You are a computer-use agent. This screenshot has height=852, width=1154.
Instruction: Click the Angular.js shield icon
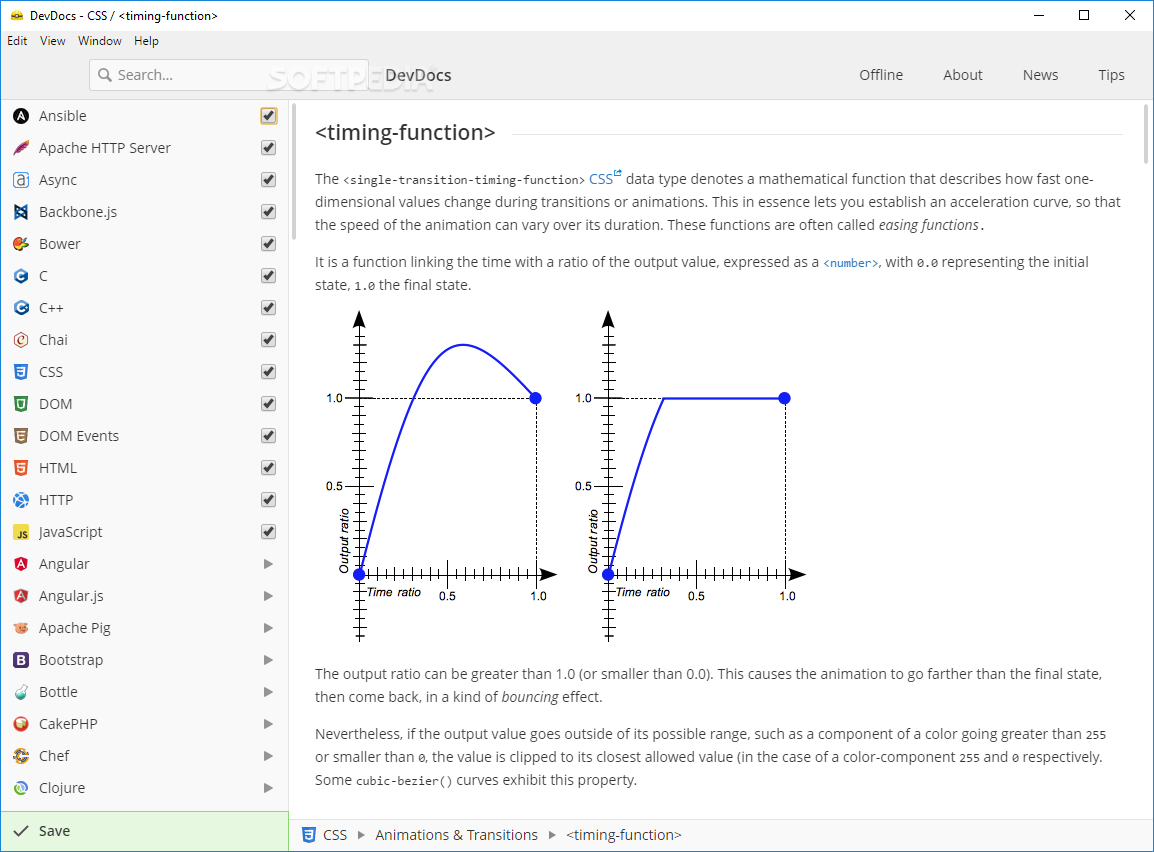21,596
